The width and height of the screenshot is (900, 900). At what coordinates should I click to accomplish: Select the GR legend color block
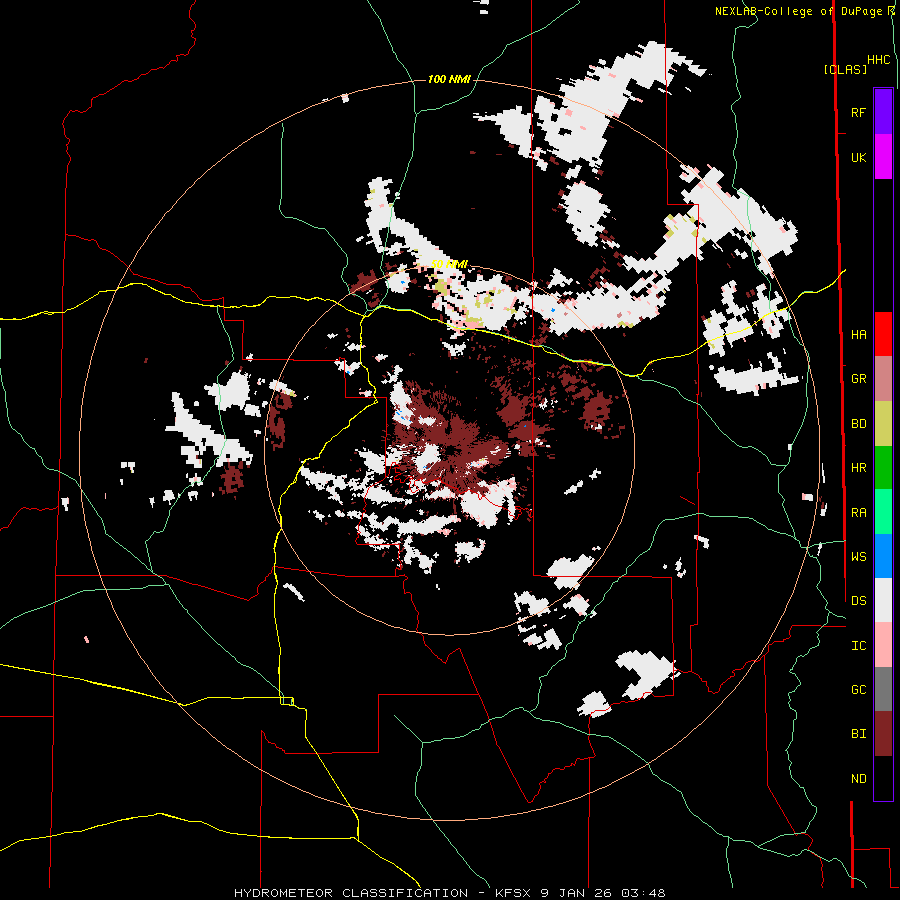(883, 379)
